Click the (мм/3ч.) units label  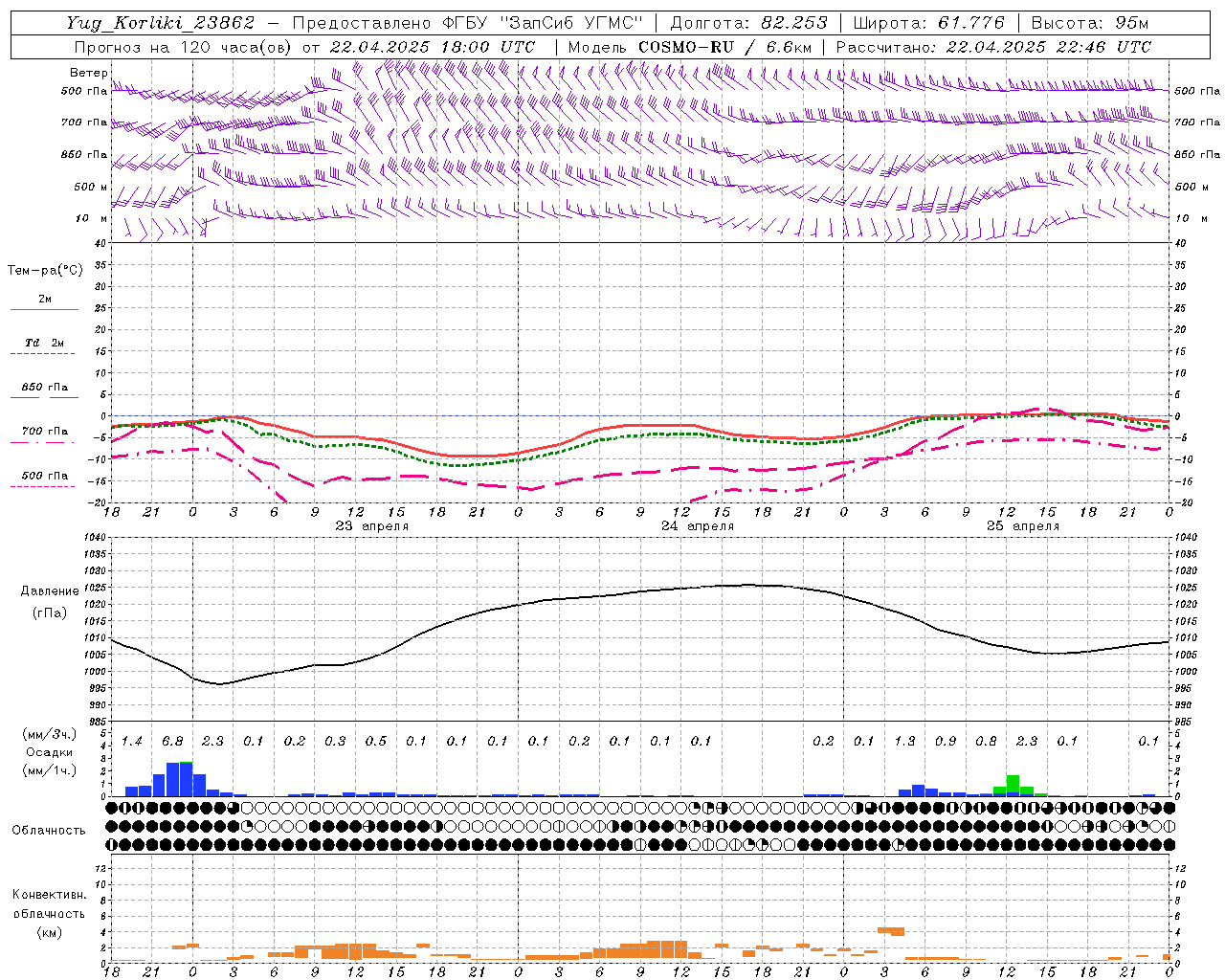[48, 734]
